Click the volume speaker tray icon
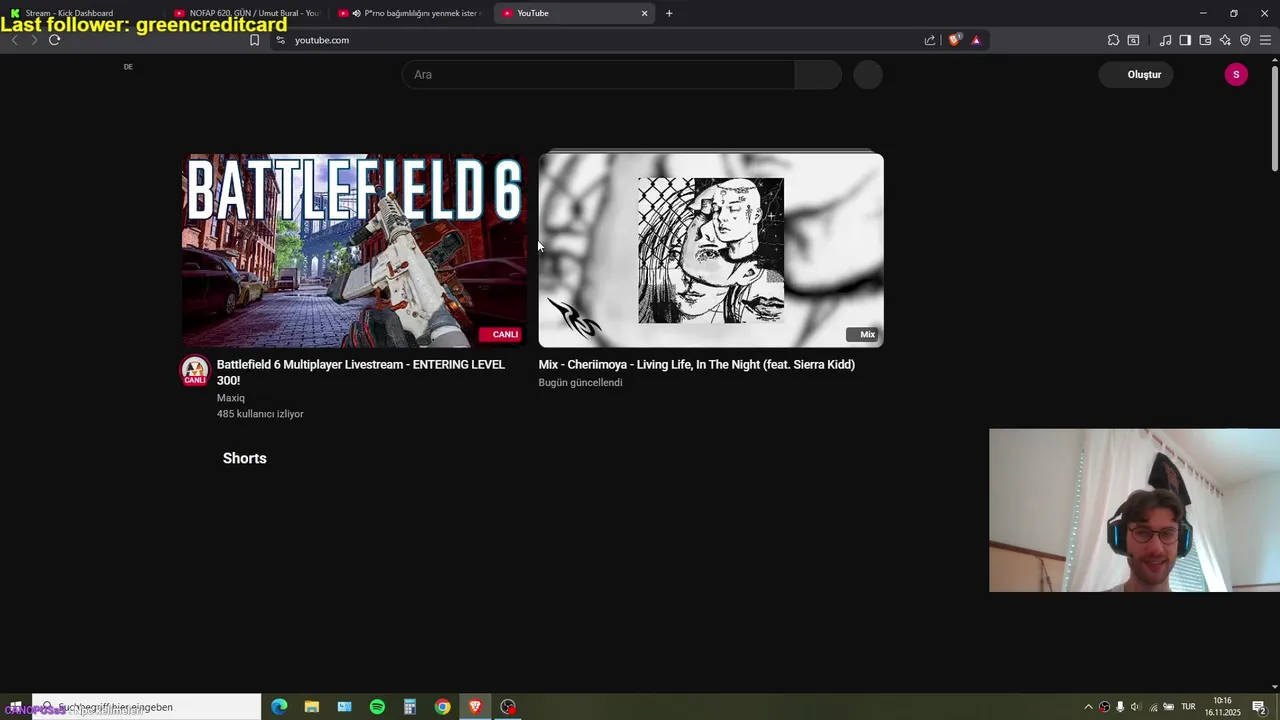The image size is (1280, 720). pyautogui.click(x=1136, y=707)
